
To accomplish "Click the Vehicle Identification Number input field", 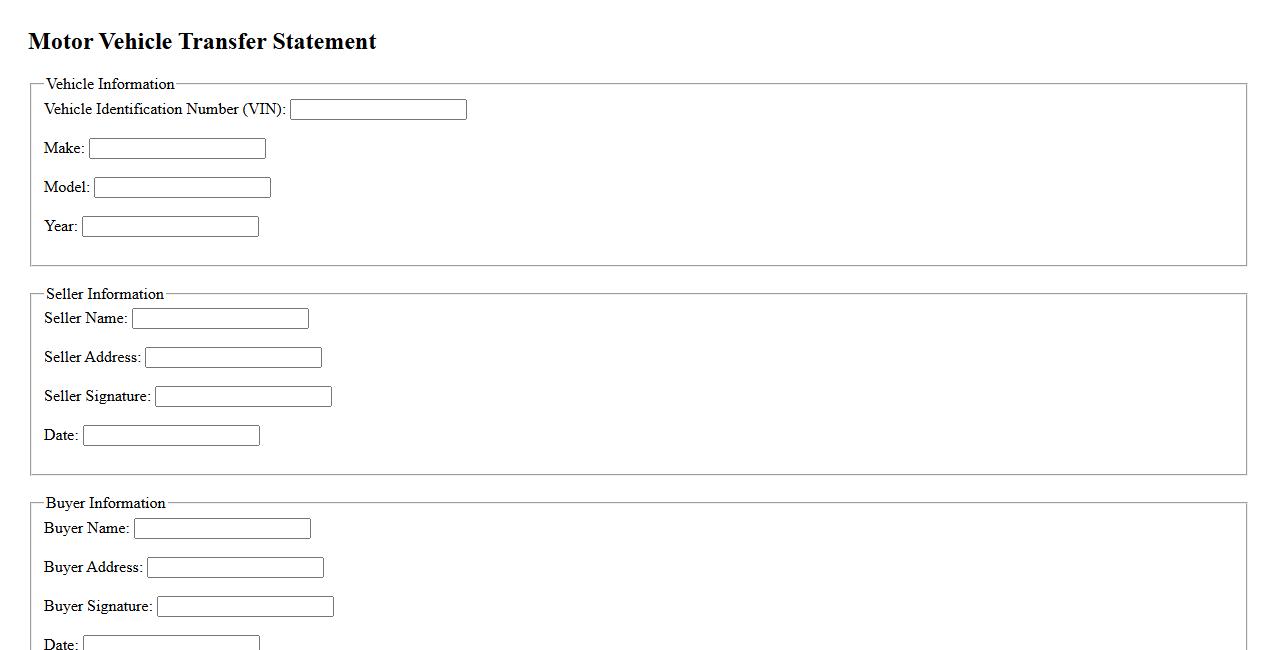I will coord(378,110).
